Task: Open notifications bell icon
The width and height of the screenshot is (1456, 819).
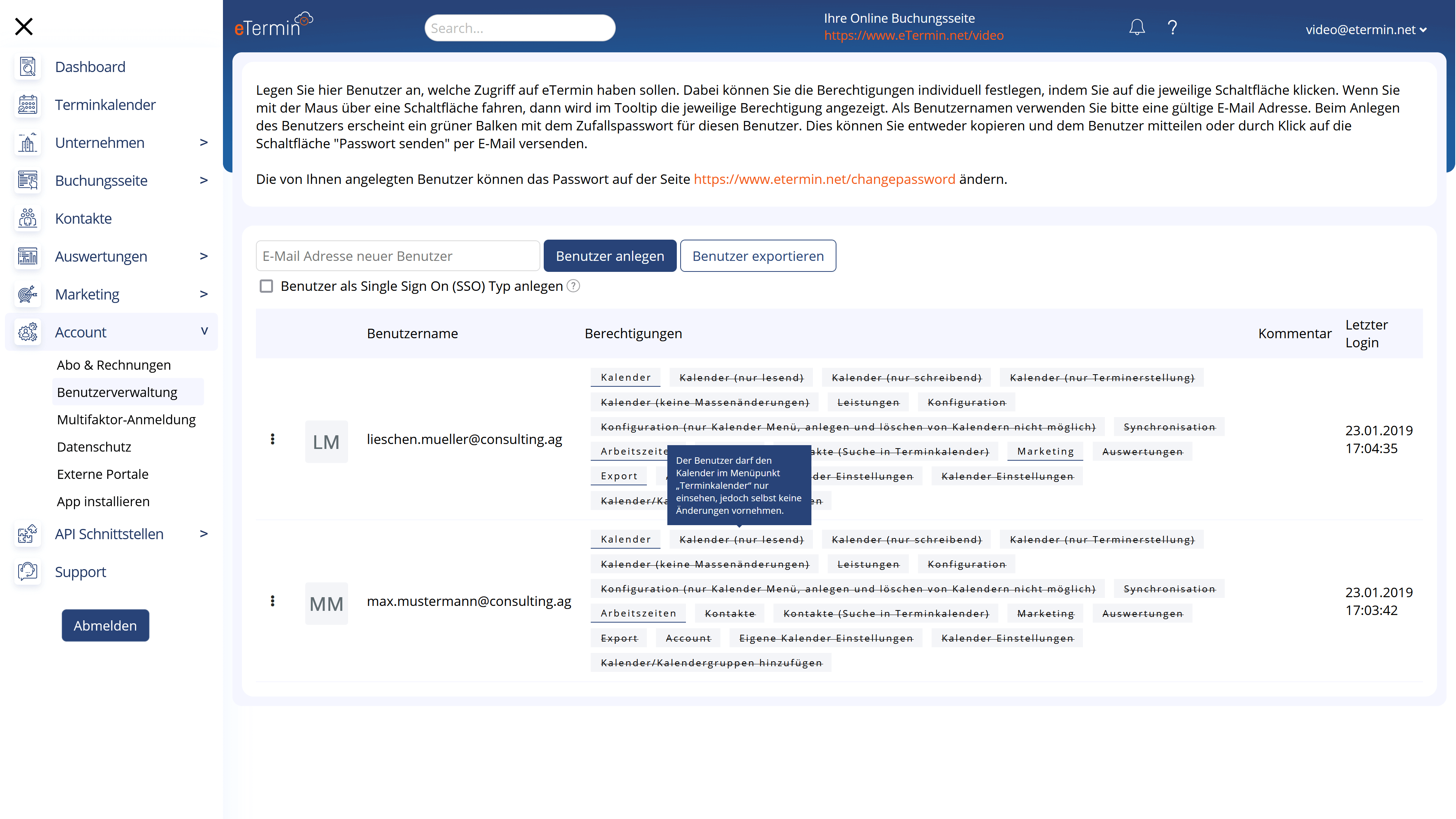Action: coord(1137,27)
